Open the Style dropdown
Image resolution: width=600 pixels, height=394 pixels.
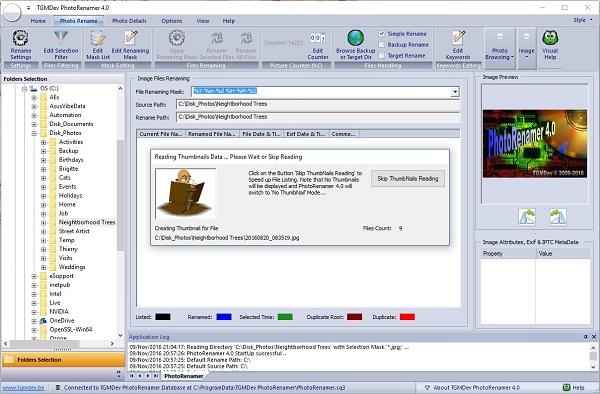tap(582, 20)
